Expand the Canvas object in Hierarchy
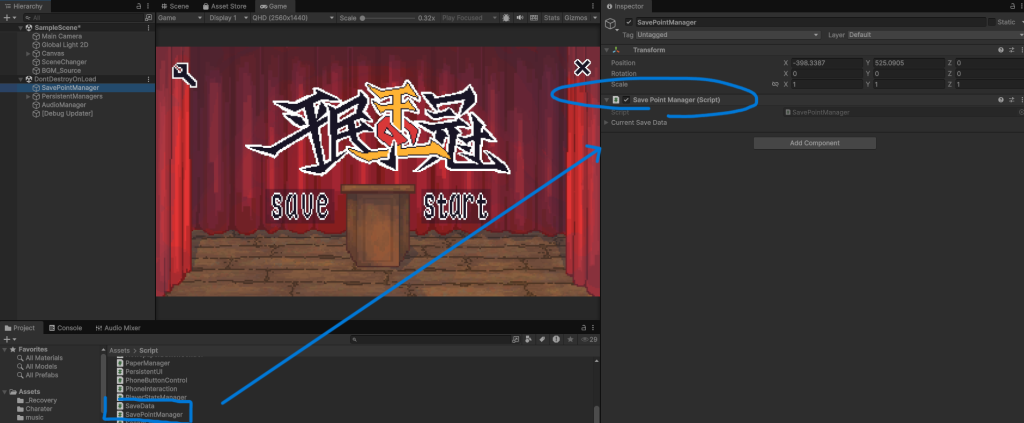Image resolution: width=1024 pixels, height=423 pixels. point(28,54)
